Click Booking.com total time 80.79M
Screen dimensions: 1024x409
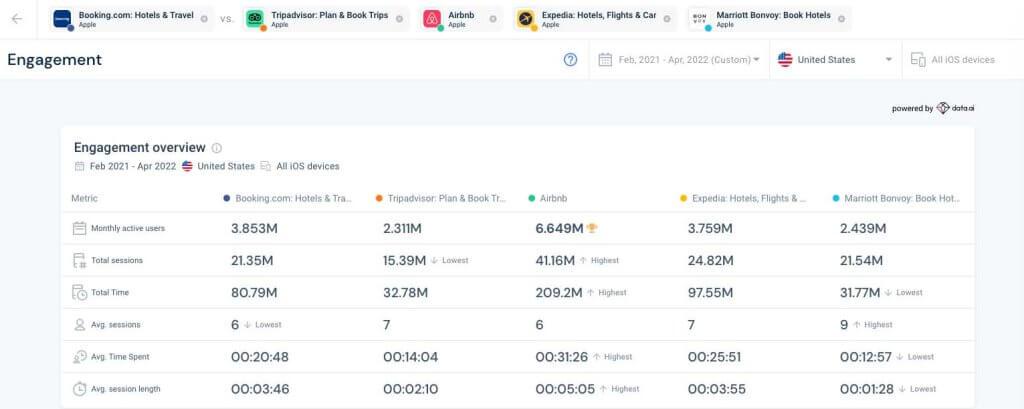coord(254,293)
